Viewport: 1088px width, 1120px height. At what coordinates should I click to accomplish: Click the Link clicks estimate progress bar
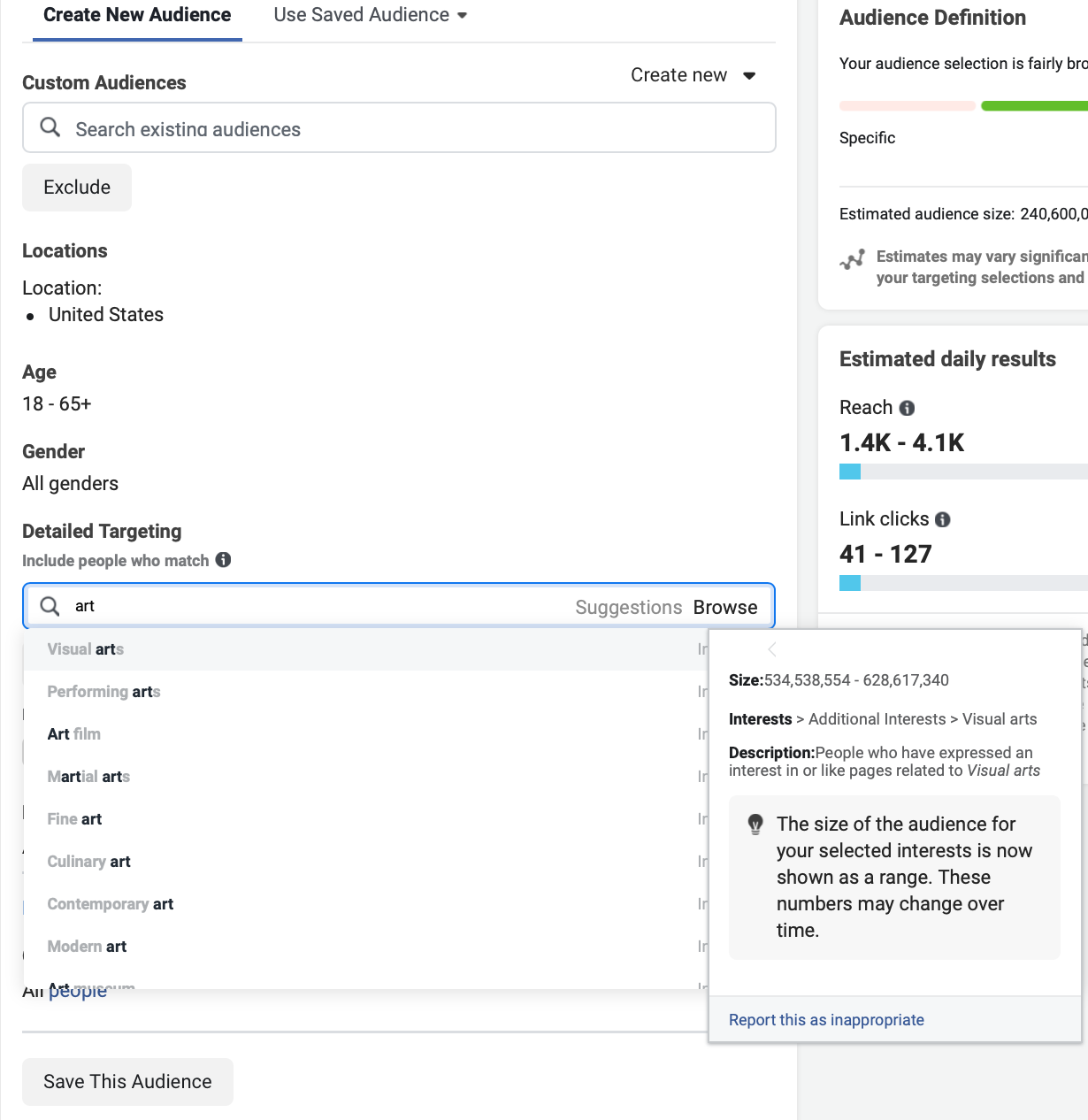pos(963,583)
